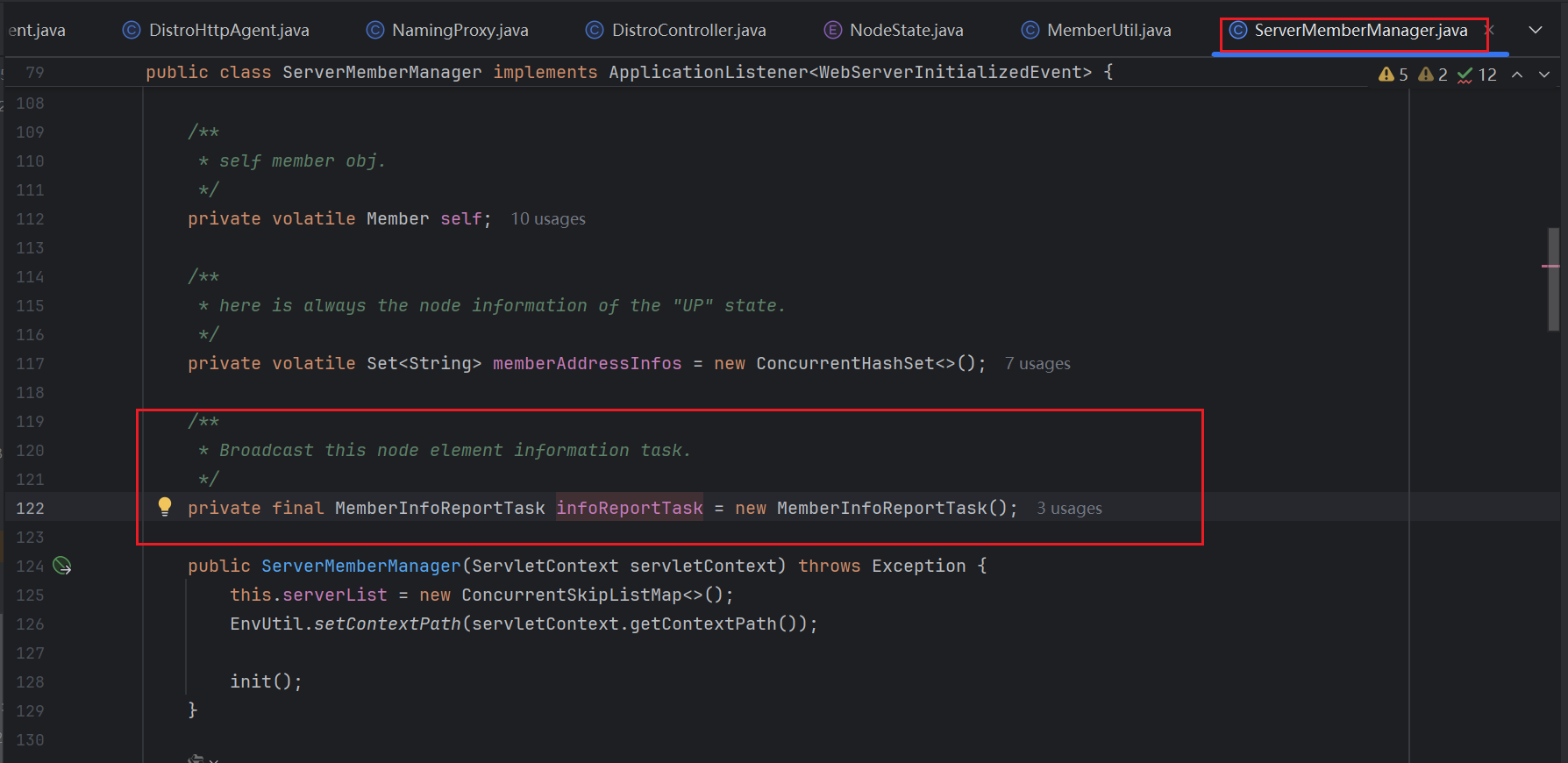
Task: Click the yellow warning indicator showing 5
Action: (x=1393, y=75)
